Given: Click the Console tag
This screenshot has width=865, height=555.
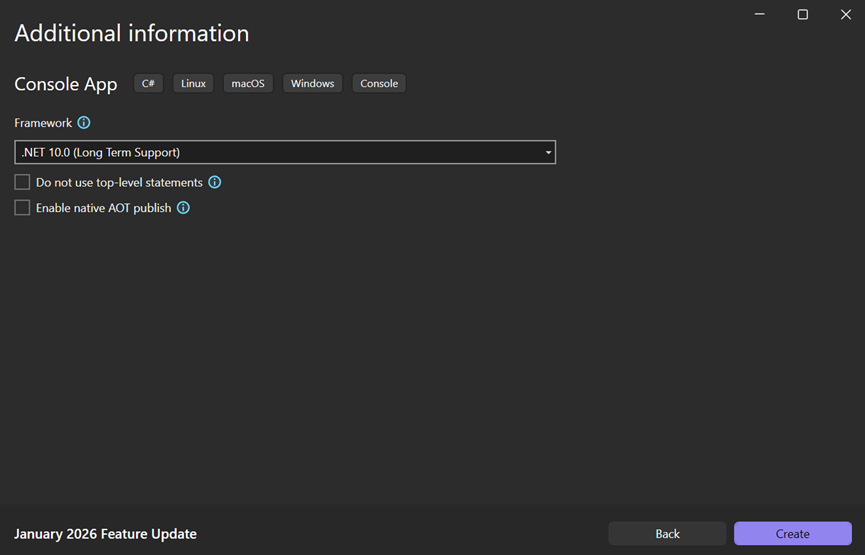Looking at the screenshot, I should (x=379, y=83).
